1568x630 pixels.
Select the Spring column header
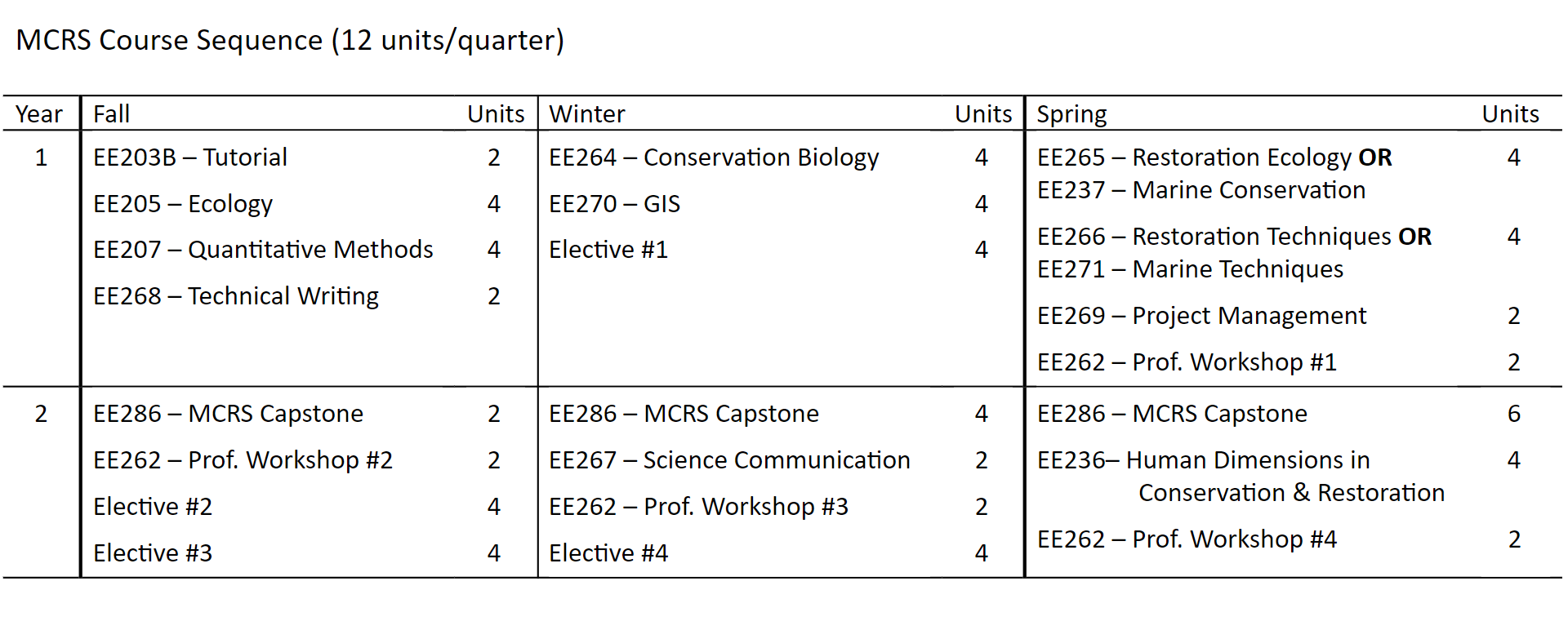click(x=1071, y=114)
